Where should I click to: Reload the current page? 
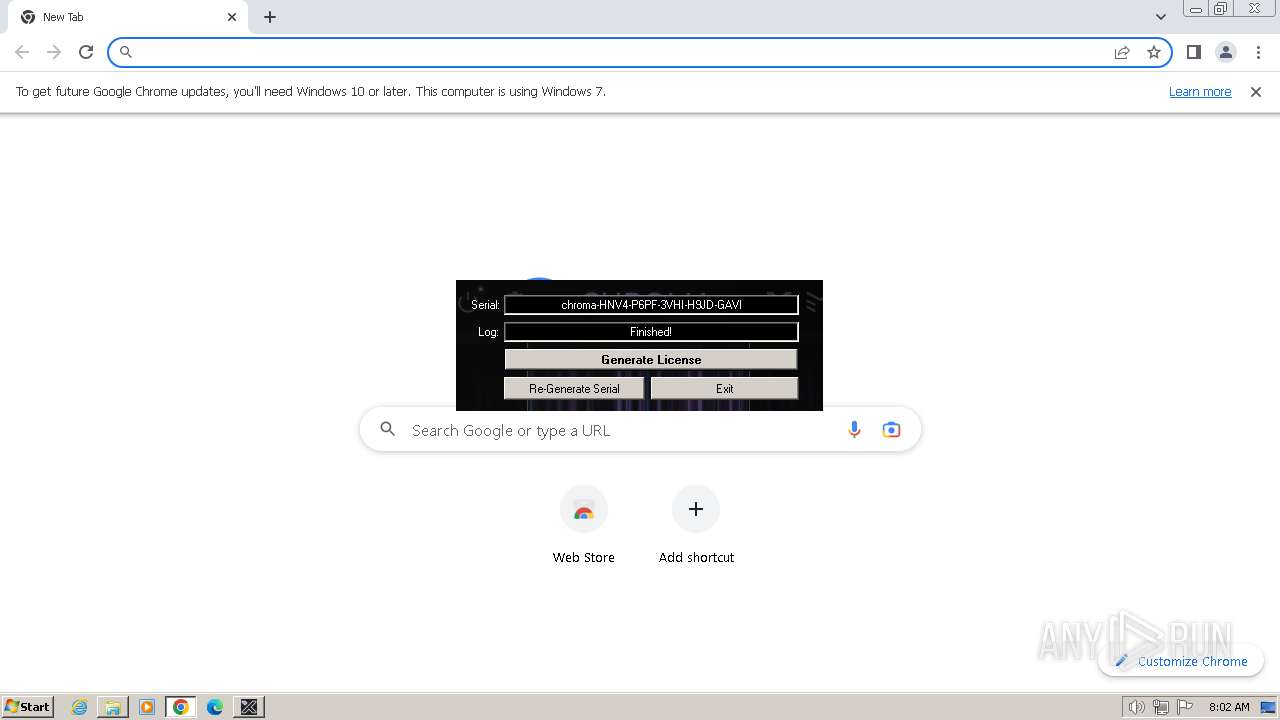coord(86,52)
